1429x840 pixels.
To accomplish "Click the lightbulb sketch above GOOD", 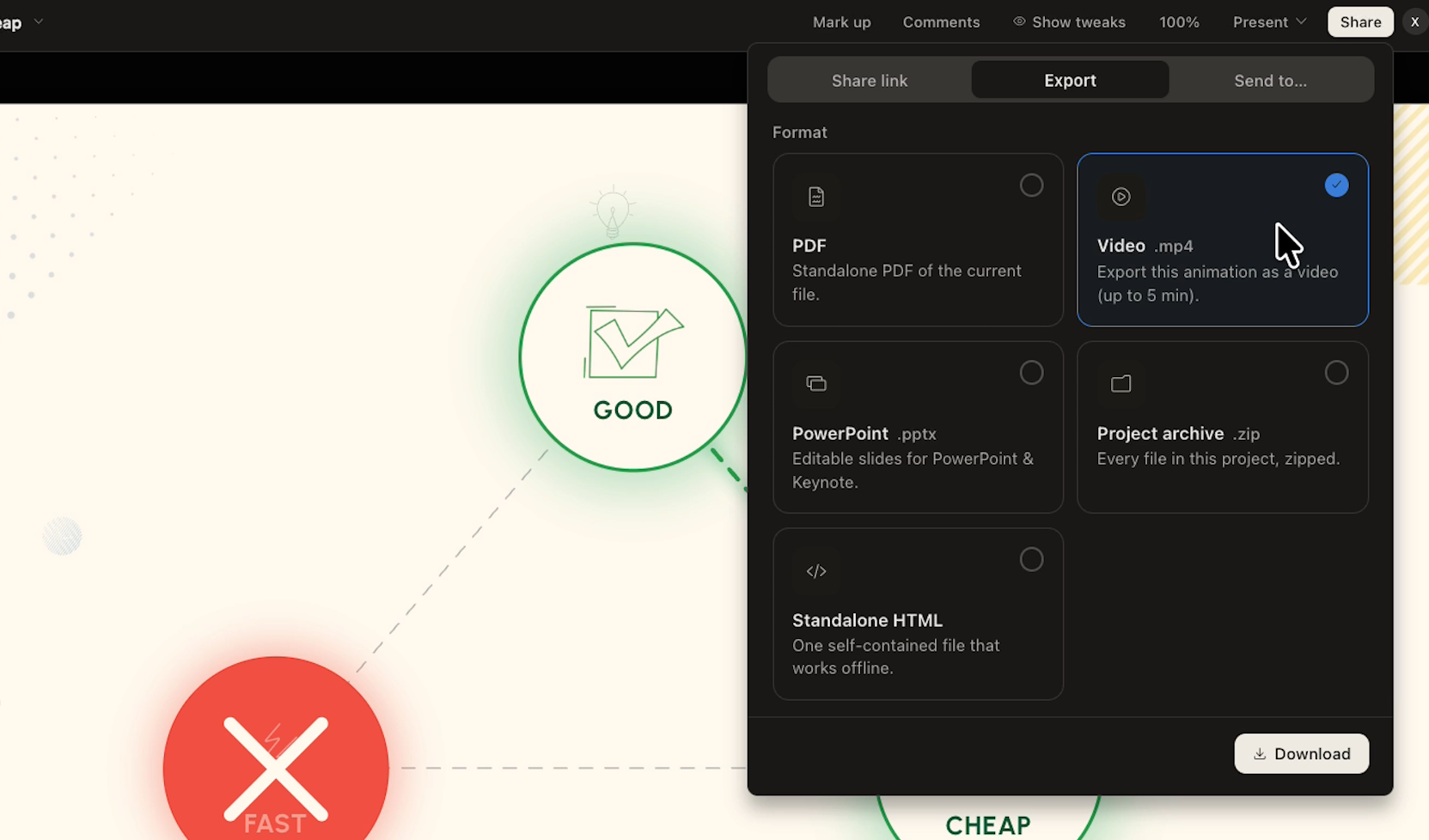I will [613, 211].
